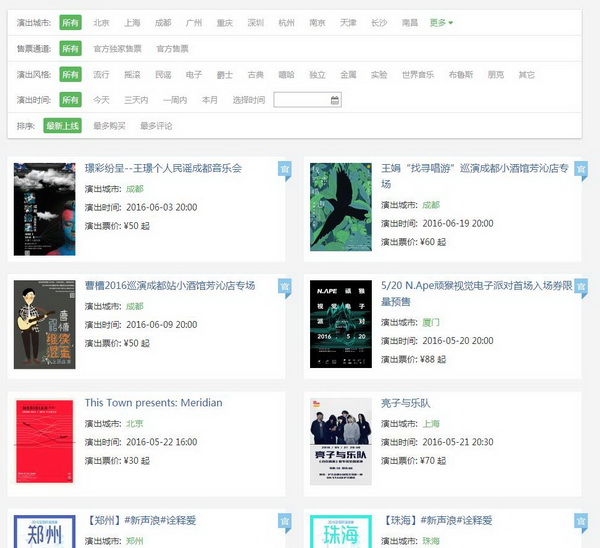Show performances for 本月
This screenshot has height=548, width=600.
[x=210, y=100]
